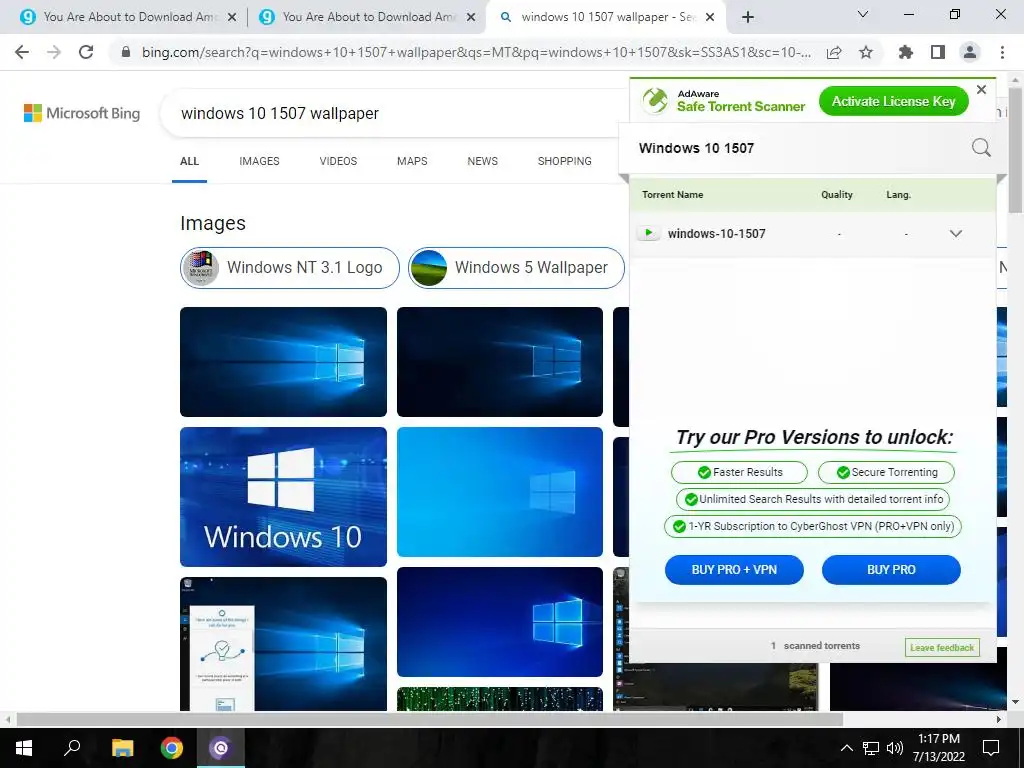The width and height of the screenshot is (1024, 768).
Task: Open the dark Windows logo wallpaper thumbnail
Action: click(x=500, y=362)
